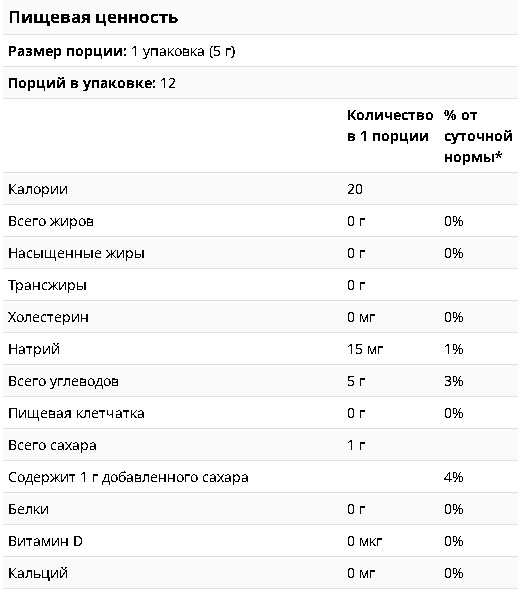Screen dimensions: 528x597
Task: Click the Натрий amount 15 мг
Action: pyautogui.click(x=365, y=349)
